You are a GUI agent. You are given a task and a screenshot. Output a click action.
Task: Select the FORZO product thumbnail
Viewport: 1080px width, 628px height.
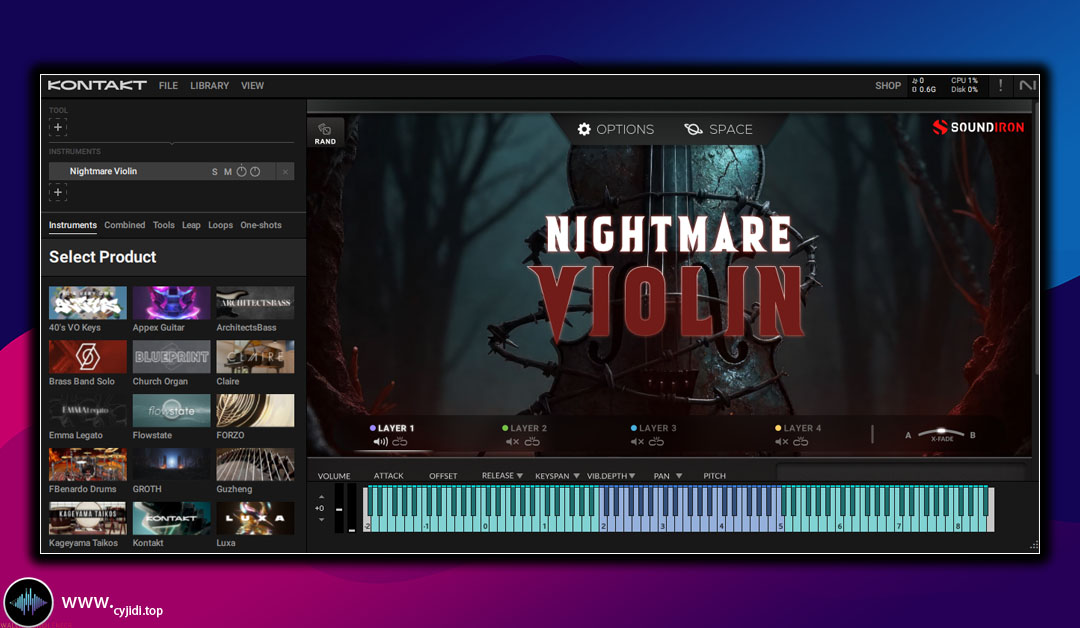click(x=255, y=410)
